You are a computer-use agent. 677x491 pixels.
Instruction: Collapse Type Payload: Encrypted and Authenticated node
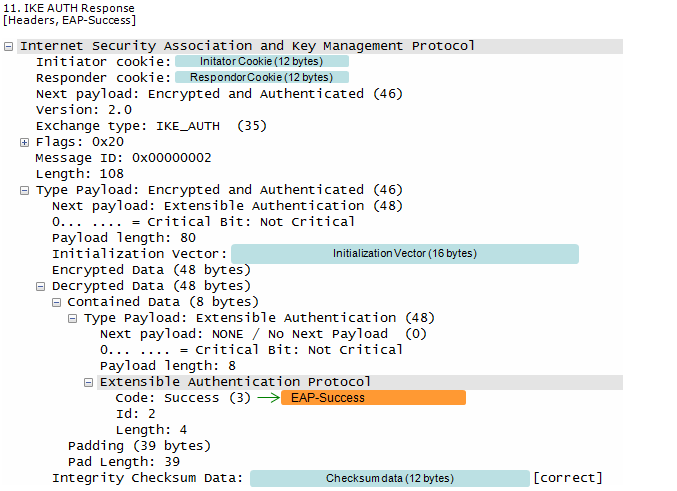25,190
